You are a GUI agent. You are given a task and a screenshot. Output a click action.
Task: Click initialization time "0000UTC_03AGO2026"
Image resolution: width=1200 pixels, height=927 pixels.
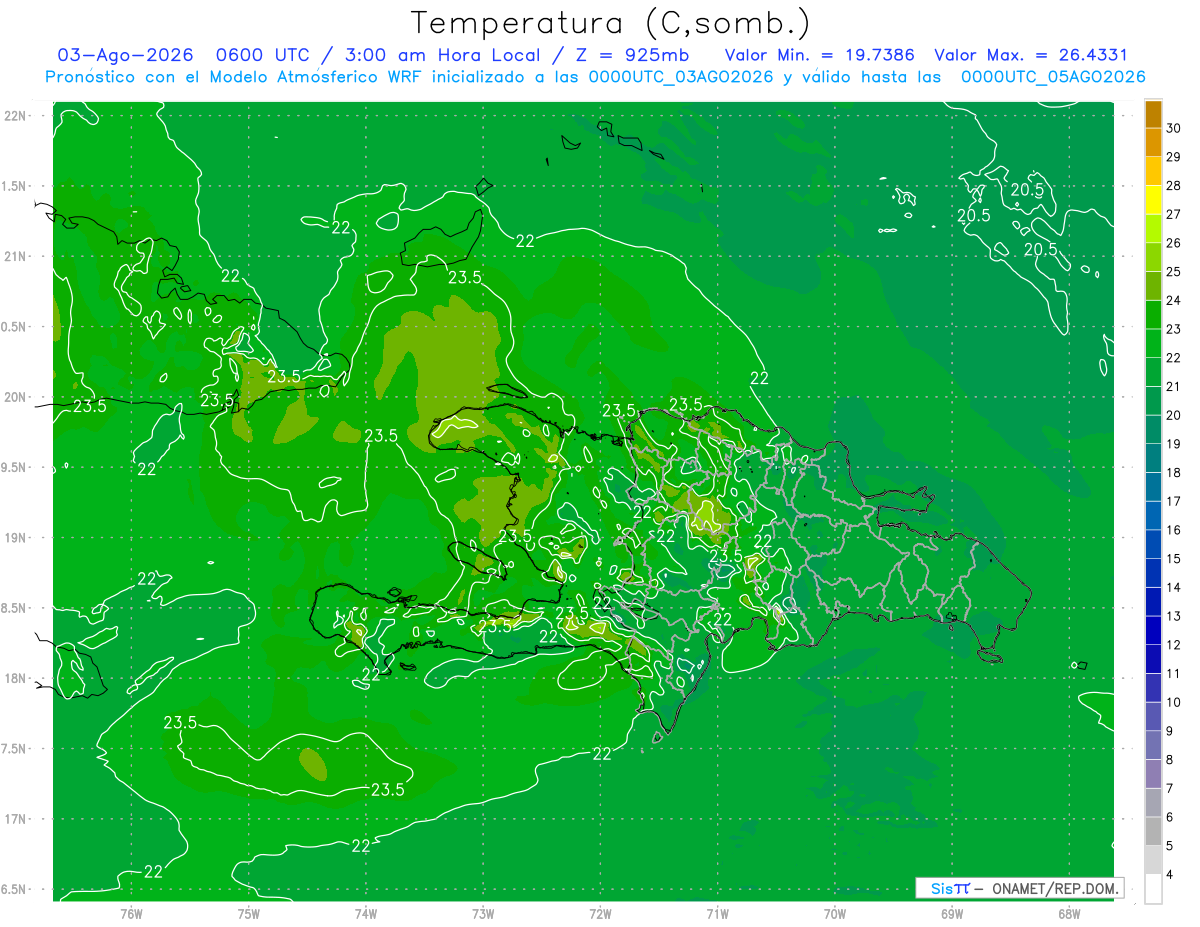coord(681,77)
